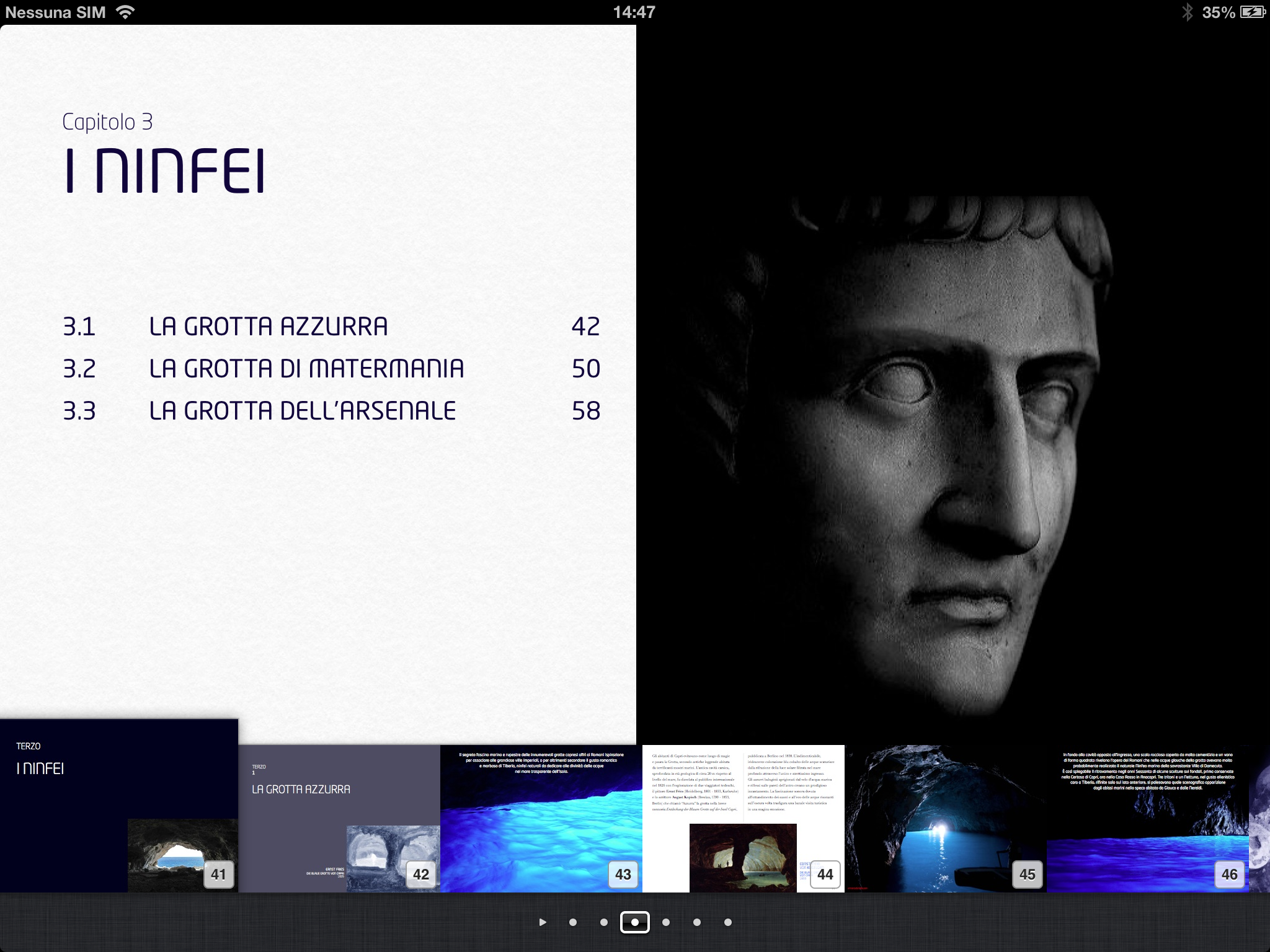Screen dimensions: 1270x952
Task: Go to section 3.2 La Grotta di Matermania
Action: (306, 369)
